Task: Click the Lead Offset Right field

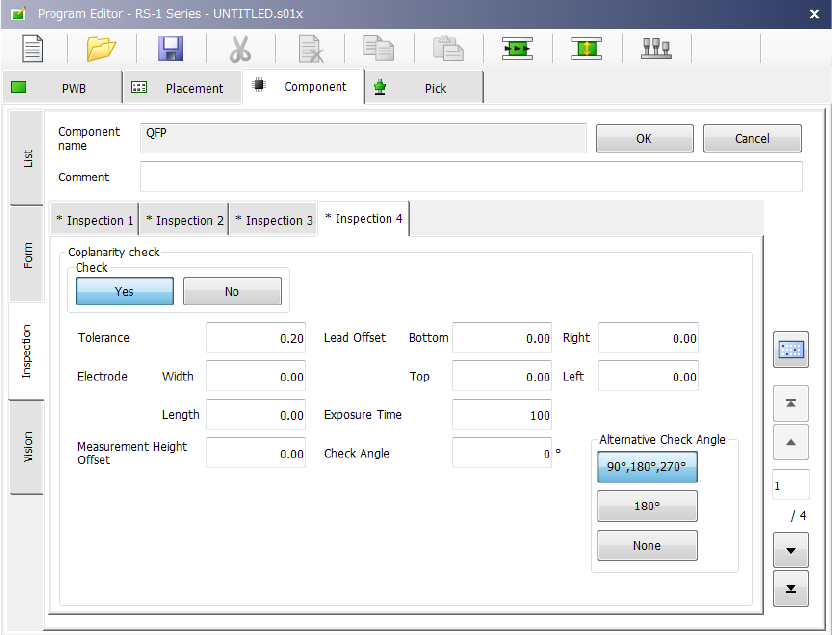Action: point(648,337)
